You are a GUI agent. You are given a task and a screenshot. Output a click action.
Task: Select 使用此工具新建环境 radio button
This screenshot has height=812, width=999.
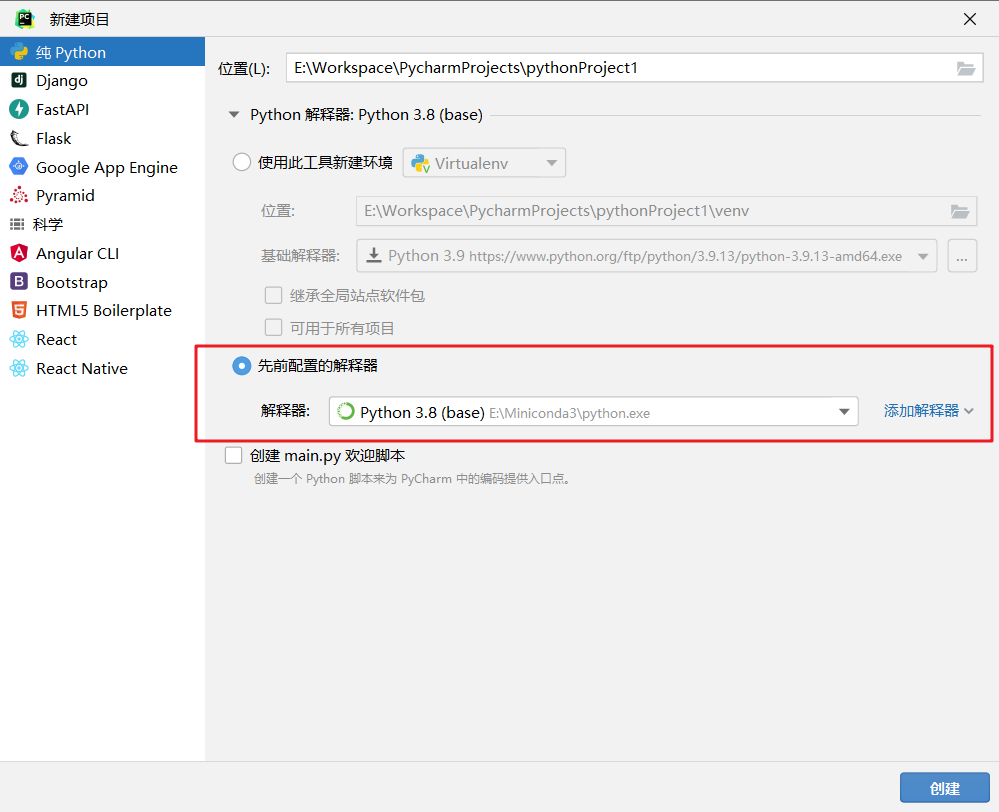pos(241,162)
